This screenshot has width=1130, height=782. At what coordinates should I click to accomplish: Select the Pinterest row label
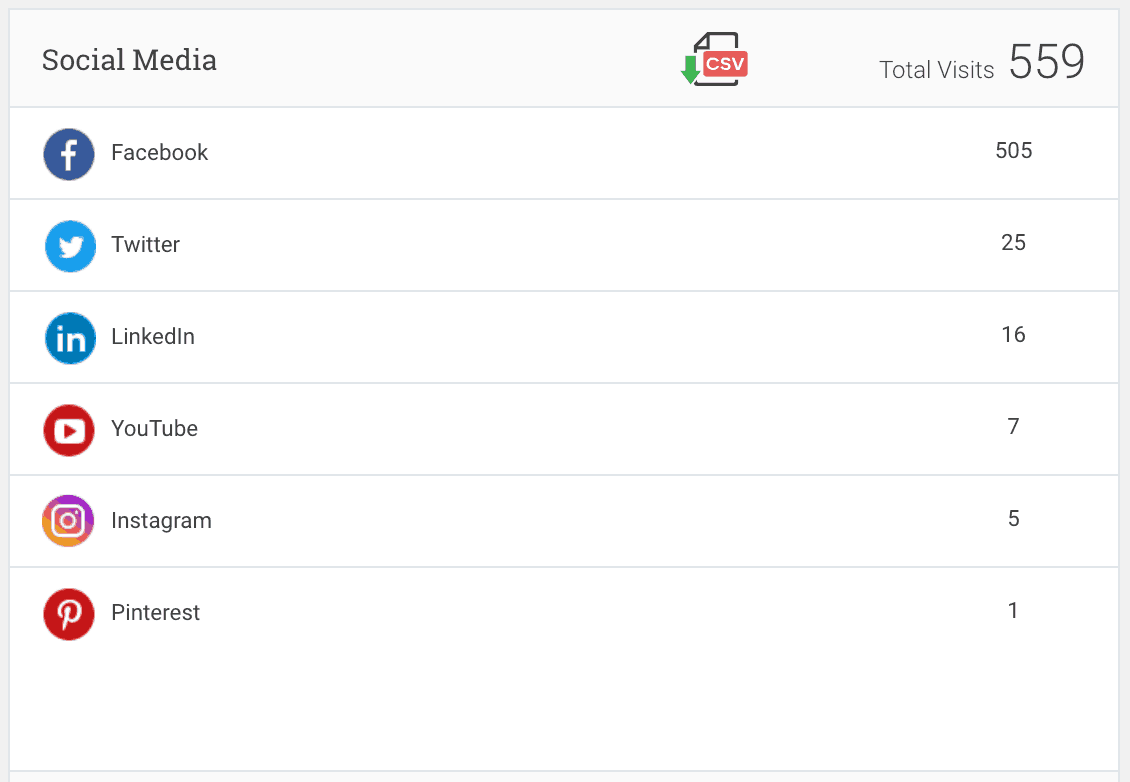tap(156, 613)
